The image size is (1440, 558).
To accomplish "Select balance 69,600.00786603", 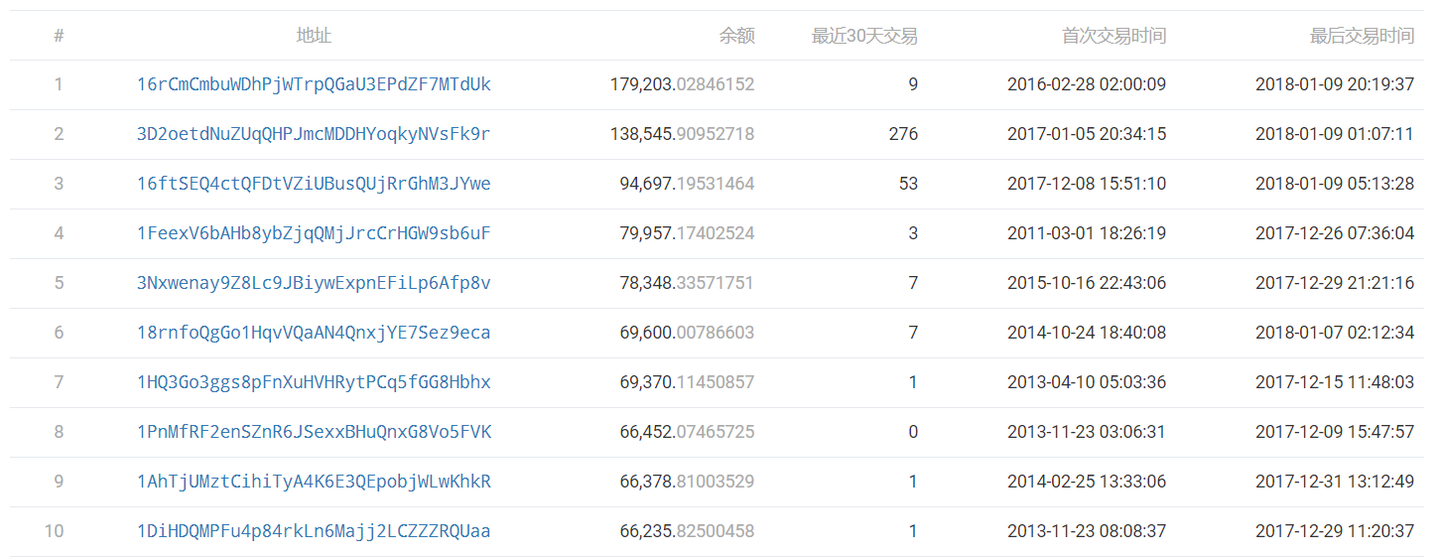I will point(687,333).
